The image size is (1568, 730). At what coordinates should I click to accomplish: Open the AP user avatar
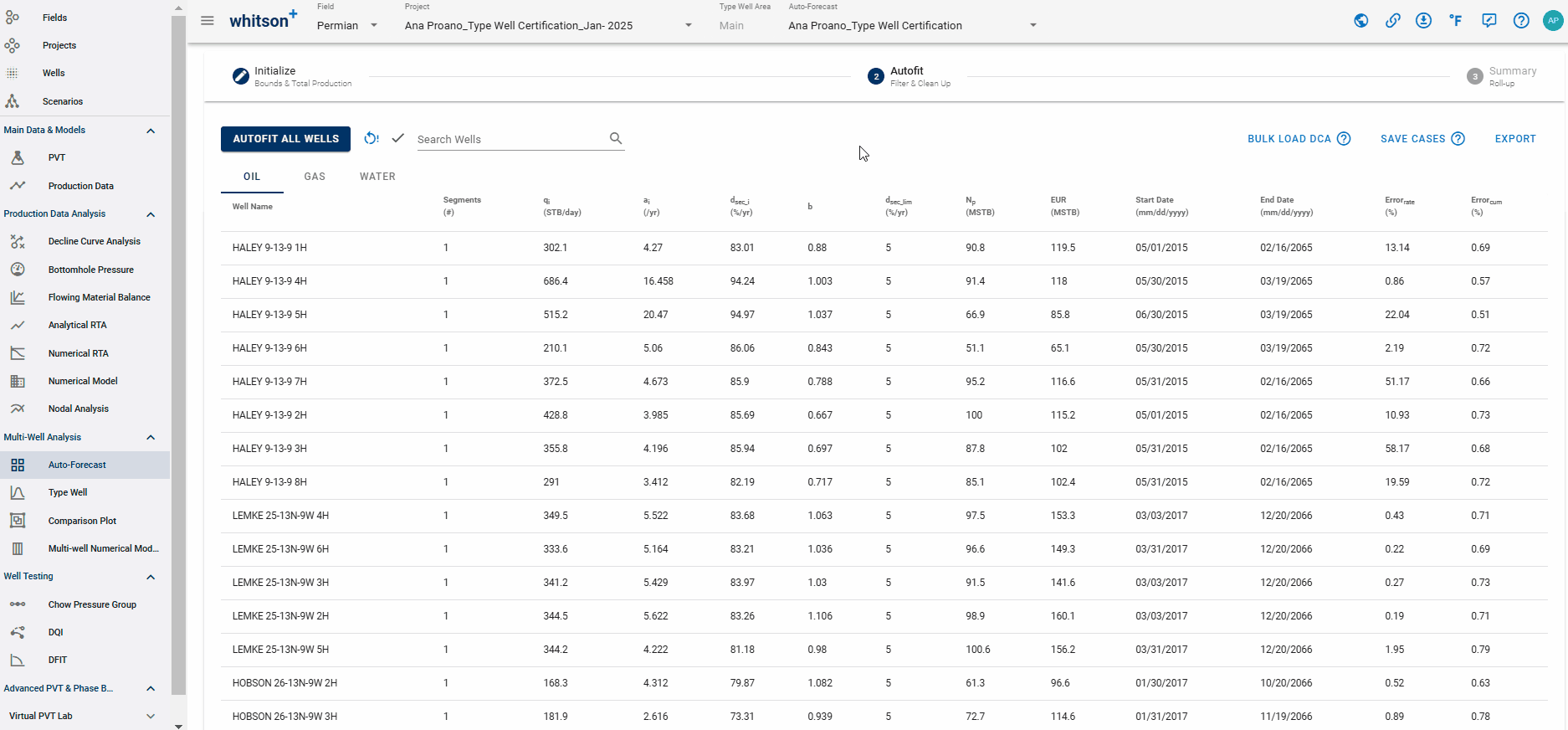(1553, 21)
